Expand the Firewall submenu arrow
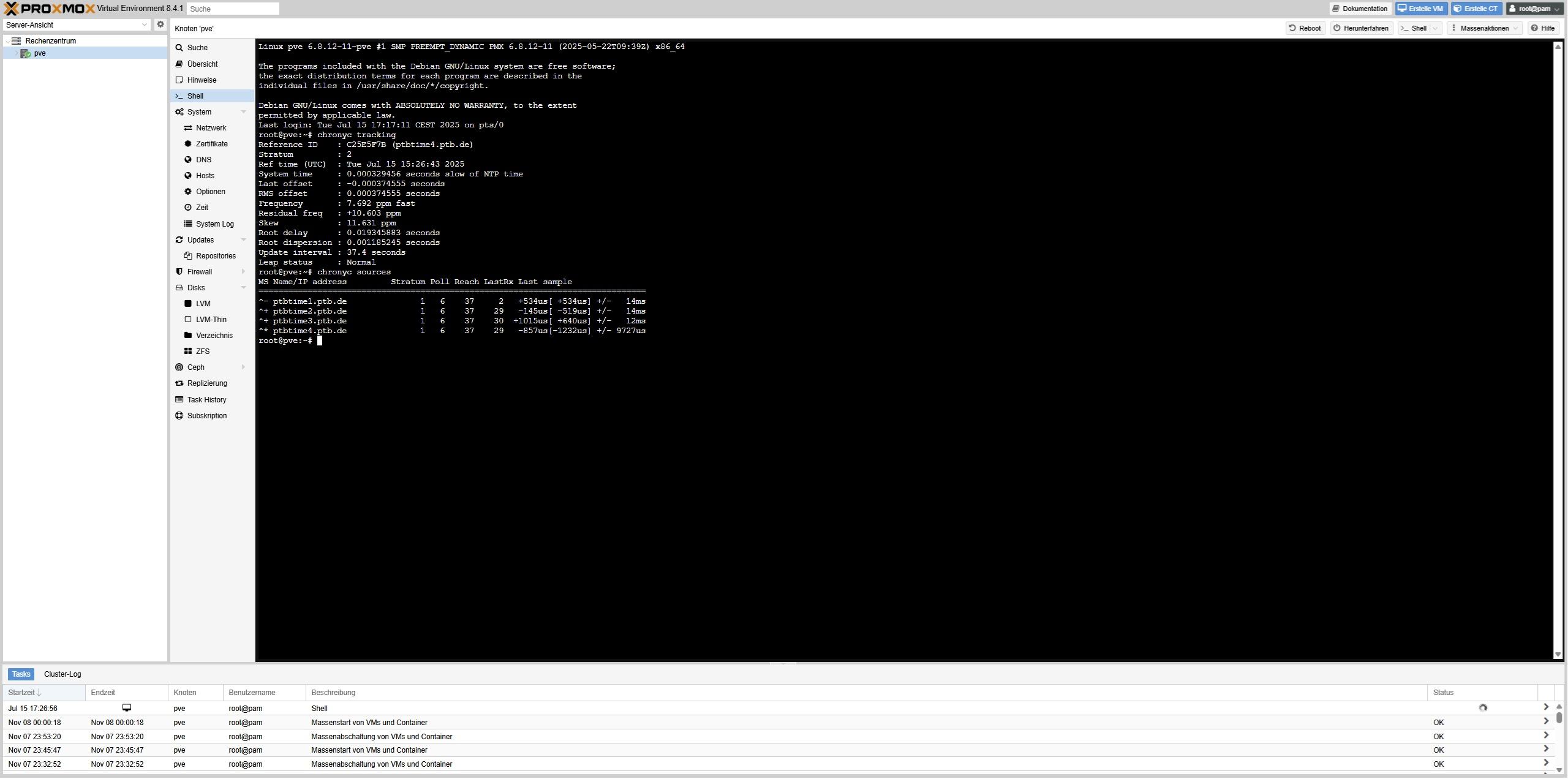 pyautogui.click(x=244, y=272)
